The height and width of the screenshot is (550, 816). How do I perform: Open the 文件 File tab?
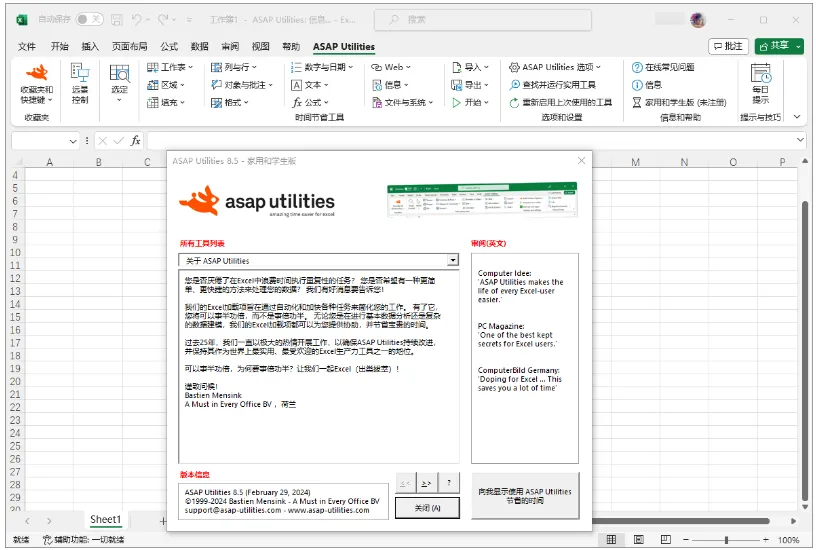click(27, 46)
